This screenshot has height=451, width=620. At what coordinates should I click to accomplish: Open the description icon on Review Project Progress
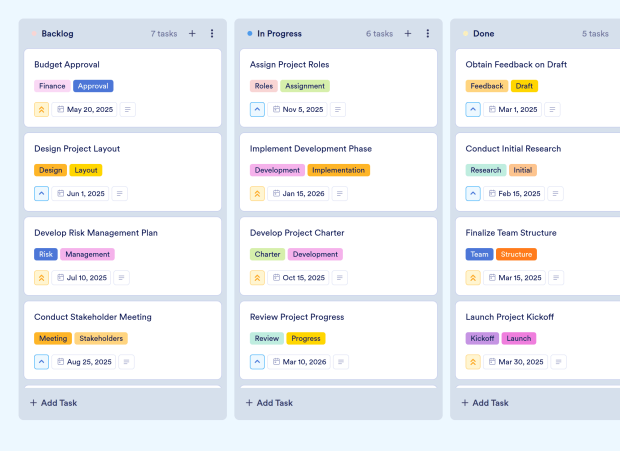point(341,362)
